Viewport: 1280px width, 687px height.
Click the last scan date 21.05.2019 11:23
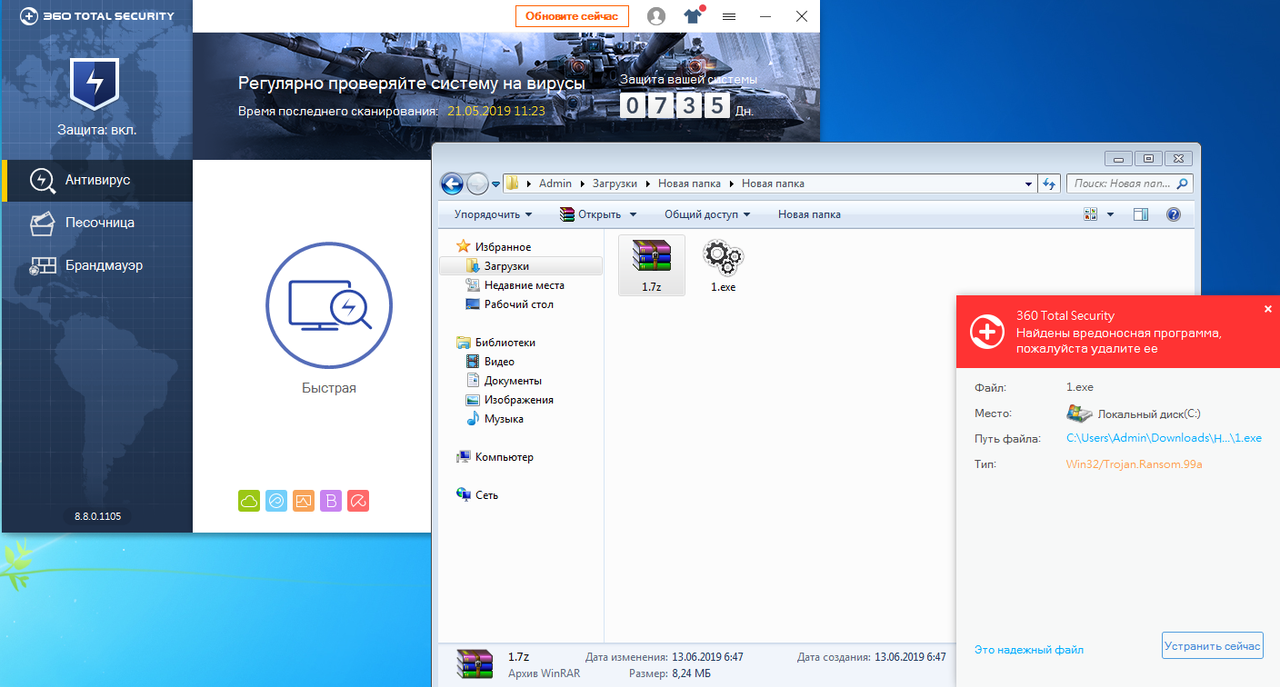(496, 111)
